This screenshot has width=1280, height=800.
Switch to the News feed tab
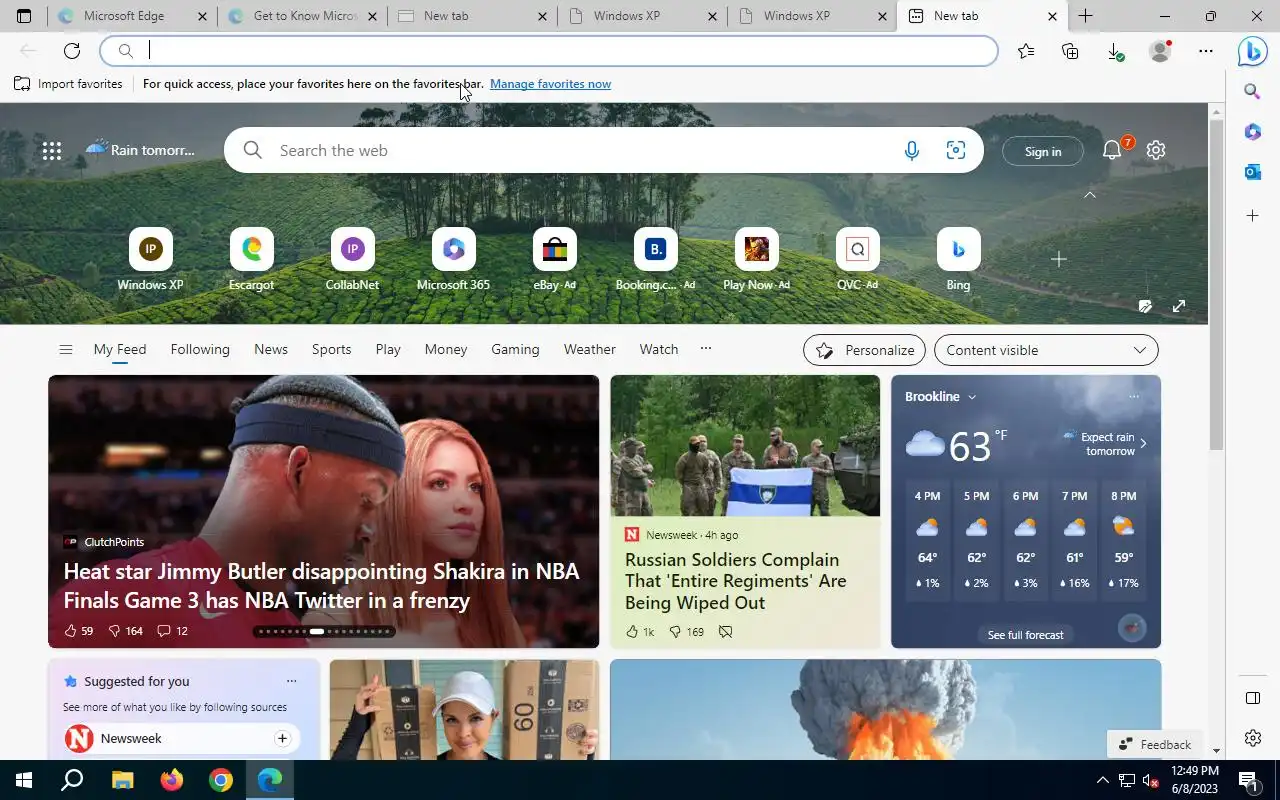point(271,349)
